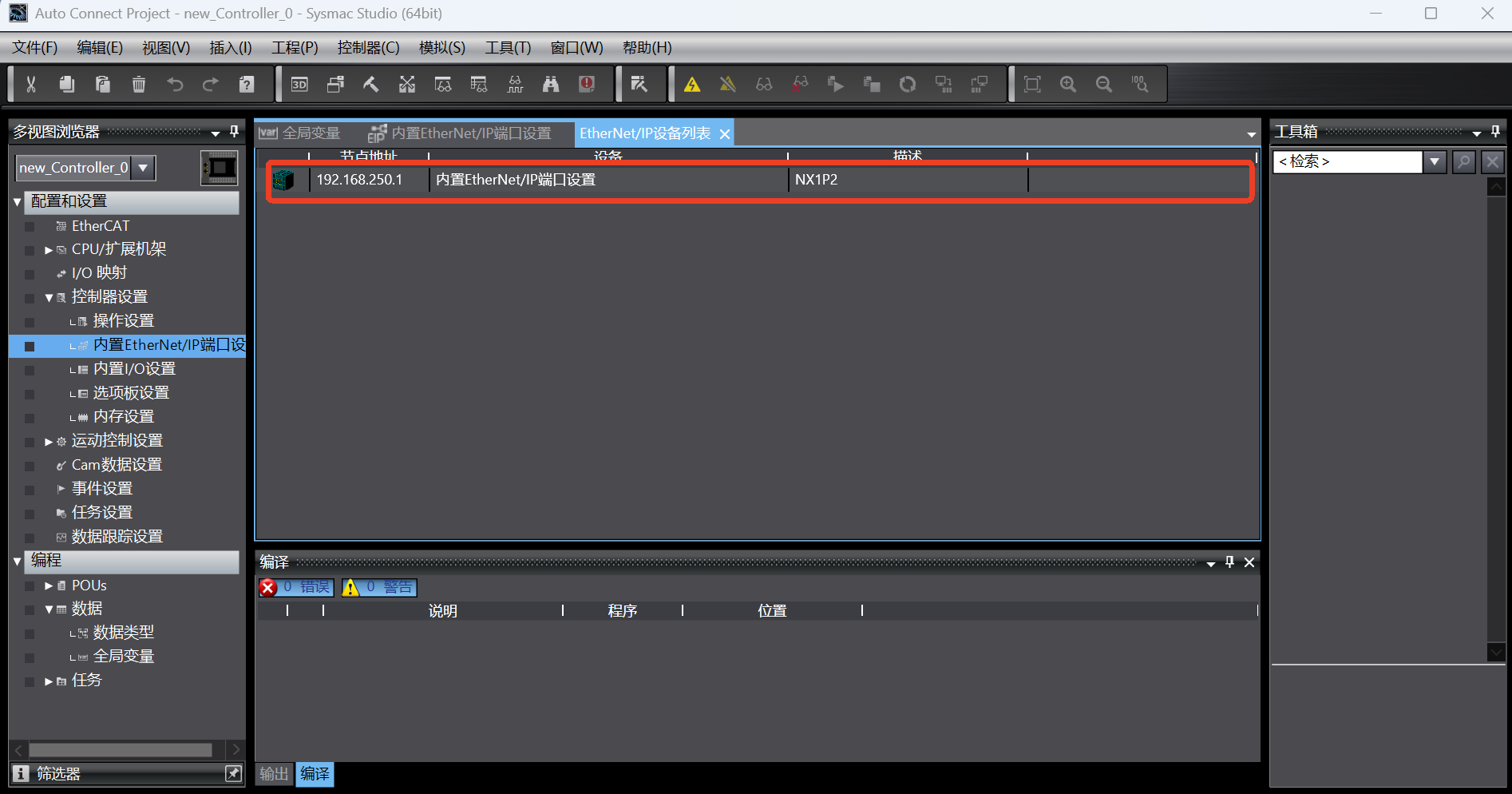Select the I/O 映射 tree item
The image size is (1512, 794).
click(99, 273)
